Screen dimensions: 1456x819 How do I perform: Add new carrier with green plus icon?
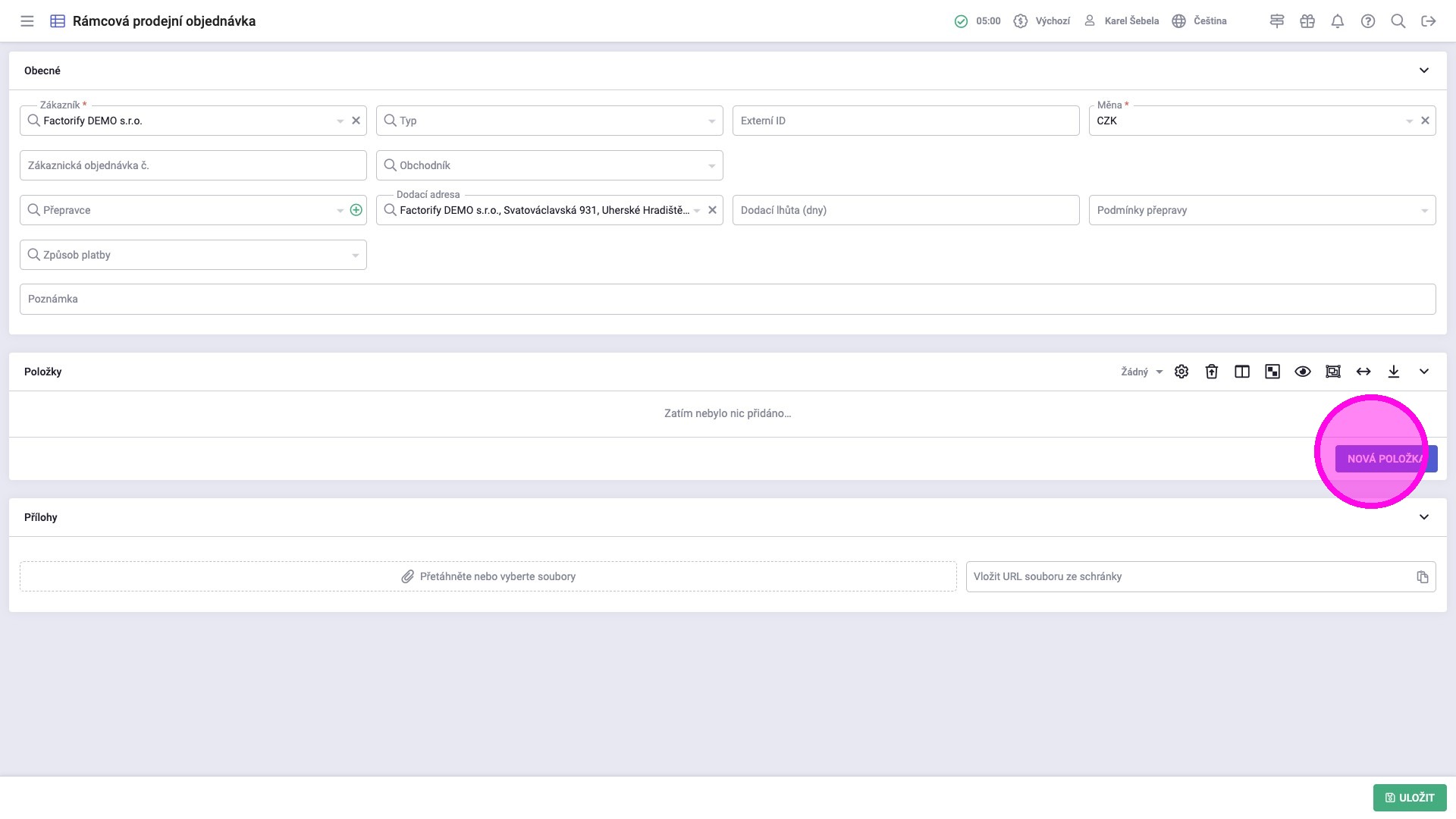pos(356,210)
